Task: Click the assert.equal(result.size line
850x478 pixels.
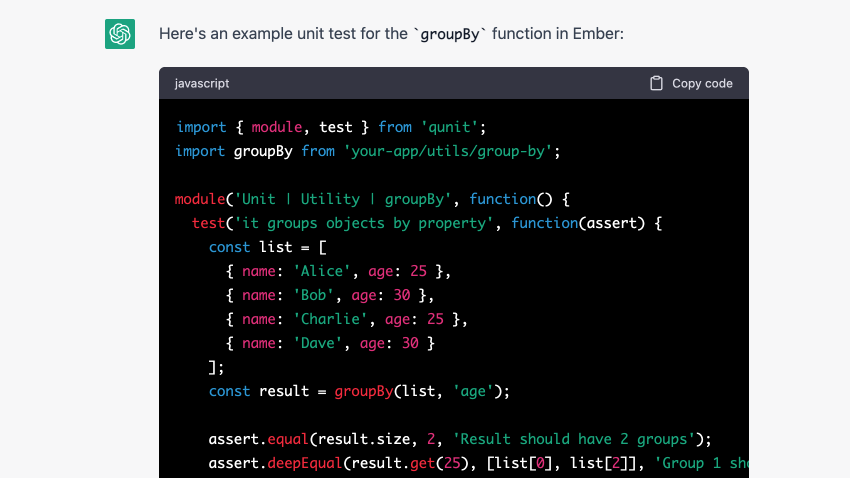Action: [x=460, y=439]
